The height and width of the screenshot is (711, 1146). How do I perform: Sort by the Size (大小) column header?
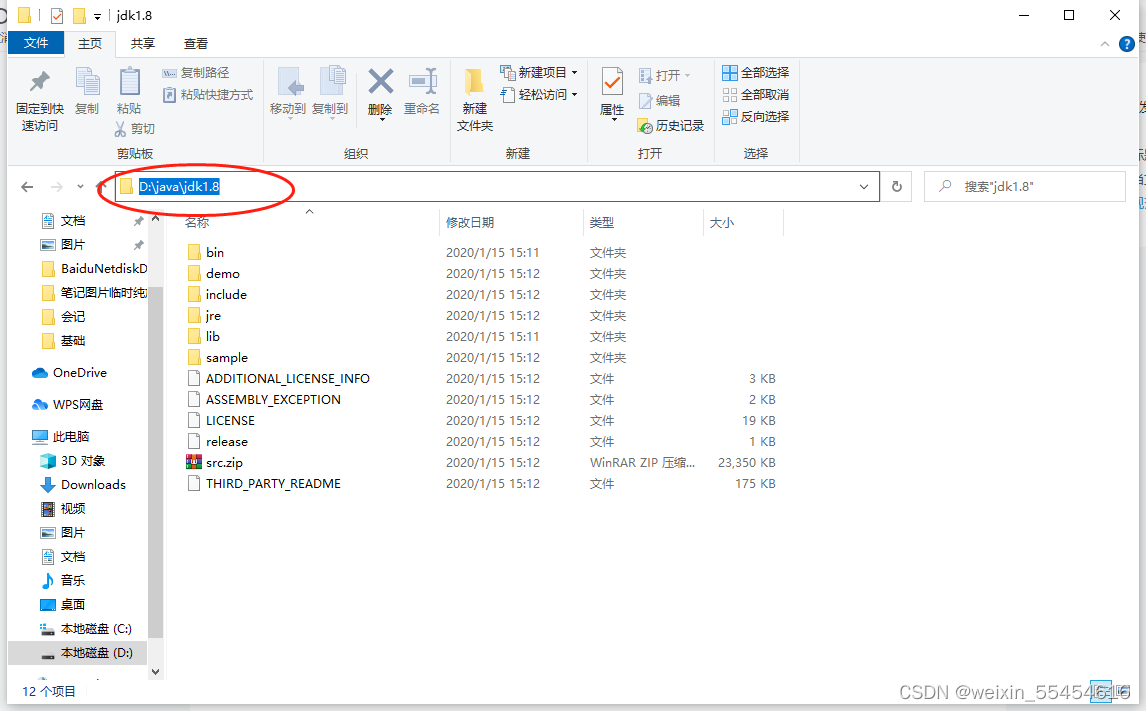point(721,222)
